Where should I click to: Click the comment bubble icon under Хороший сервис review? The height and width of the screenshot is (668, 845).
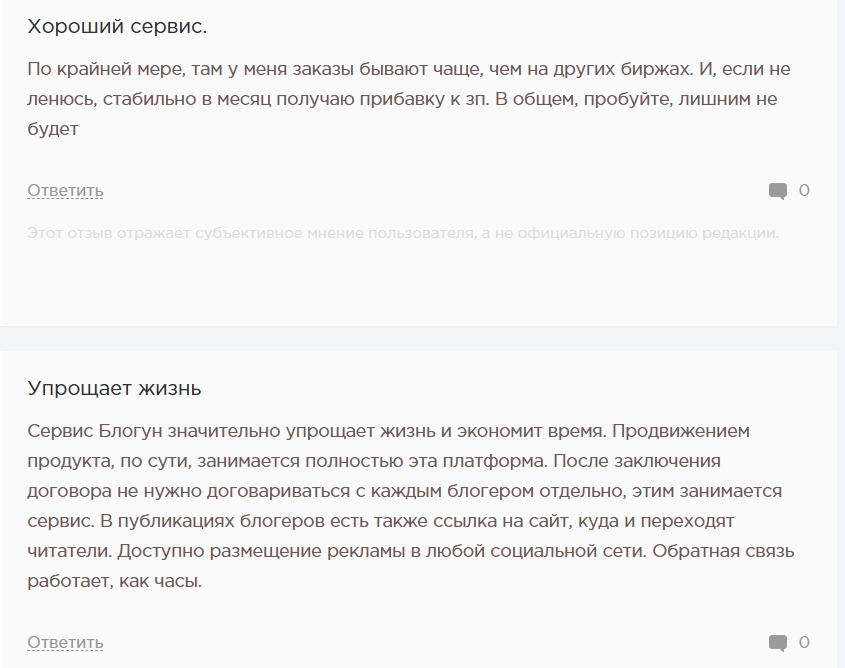777,191
